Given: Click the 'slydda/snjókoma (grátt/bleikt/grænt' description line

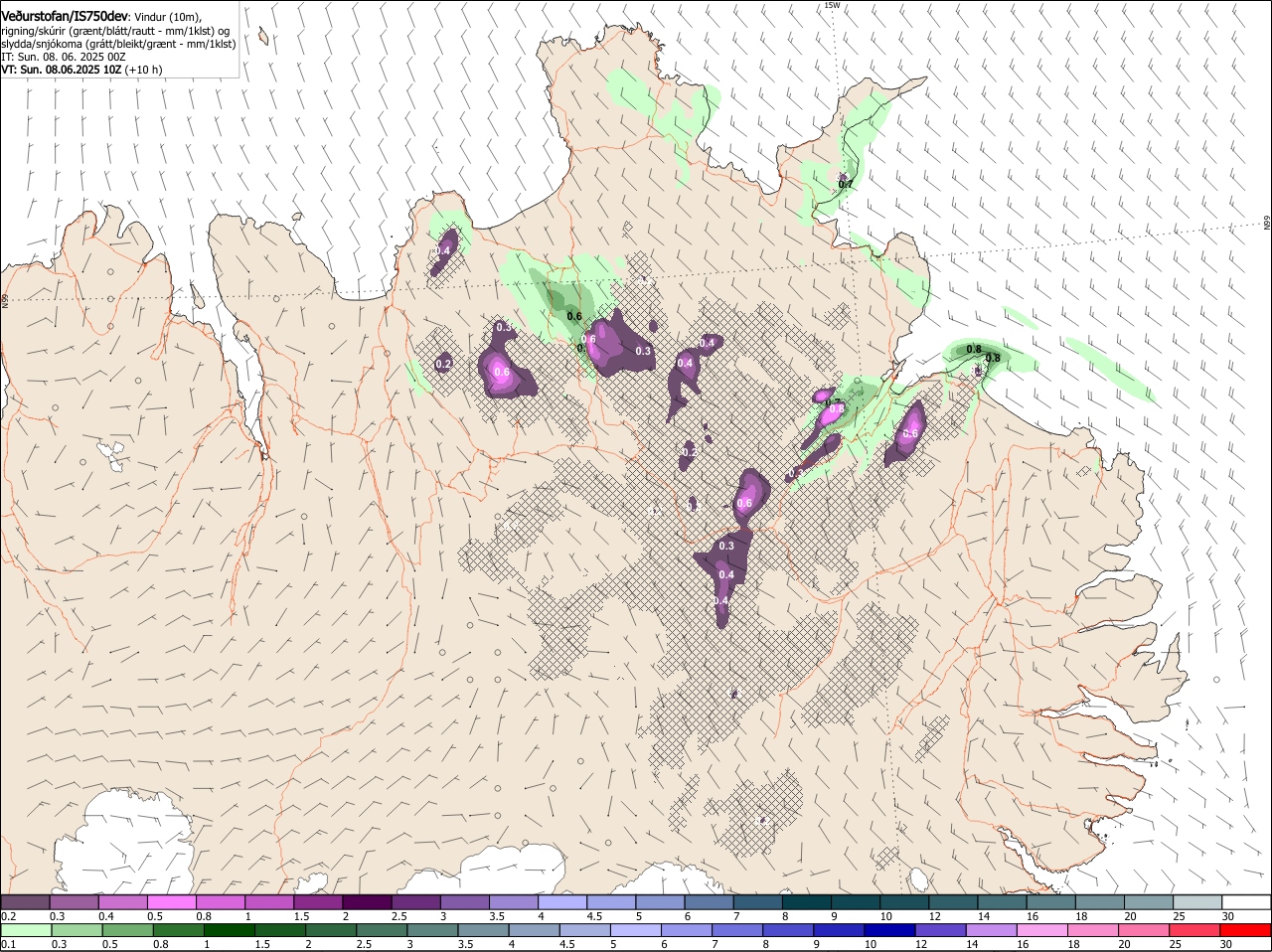Looking at the screenshot, I should tap(118, 45).
